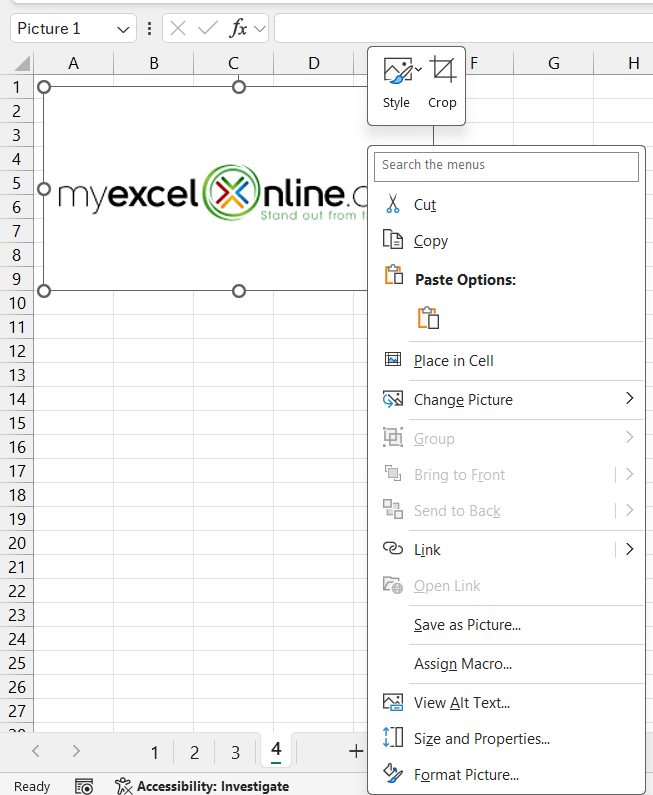
Task: Click the Place in Cell icon
Action: pos(393,359)
